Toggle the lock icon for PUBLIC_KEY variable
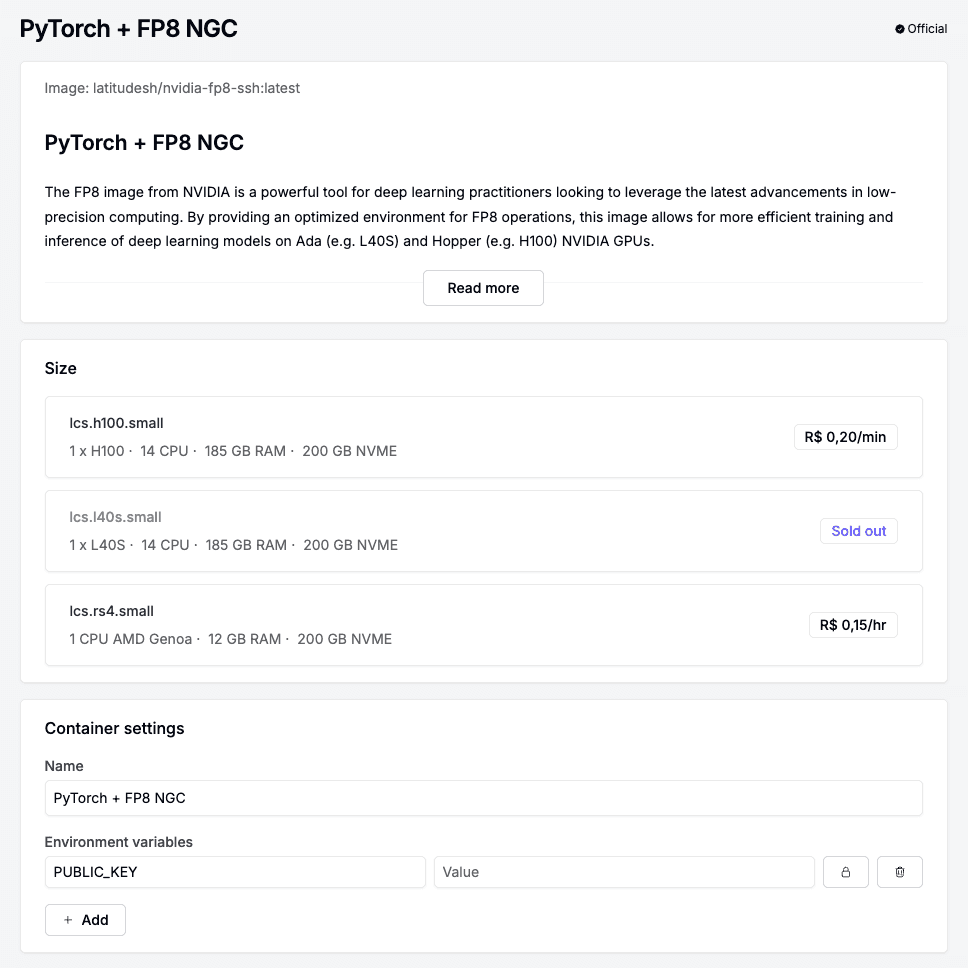This screenshot has height=968, width=968. (x=845, y=872)
